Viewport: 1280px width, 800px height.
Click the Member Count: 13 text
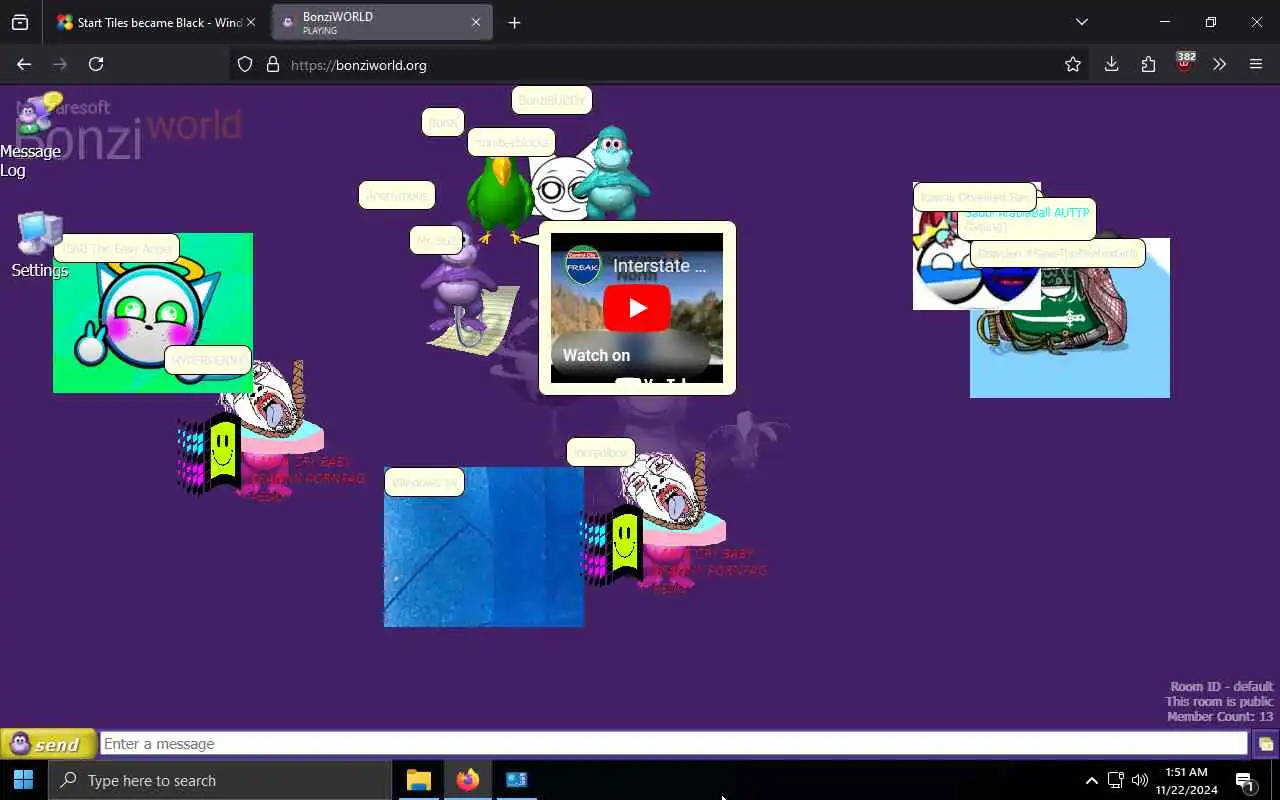pos(1220,716)
